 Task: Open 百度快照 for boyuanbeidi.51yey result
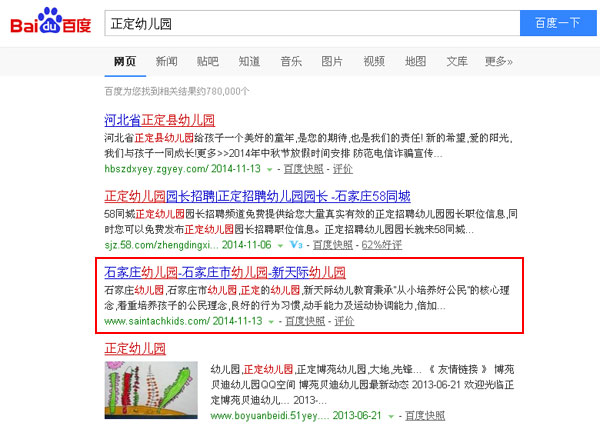coord(425,416)
